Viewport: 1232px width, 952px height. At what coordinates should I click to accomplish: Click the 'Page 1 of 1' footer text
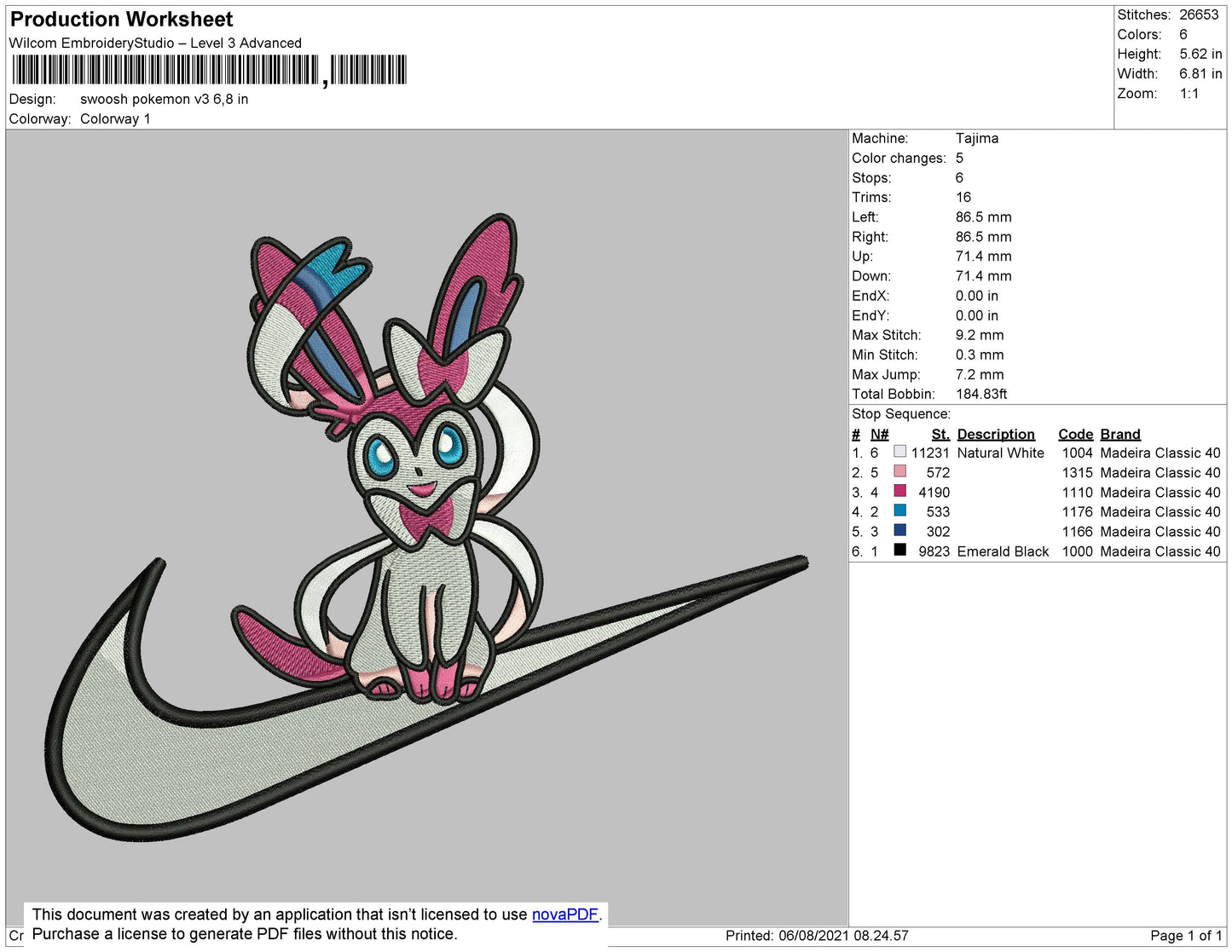point(1185,936)
